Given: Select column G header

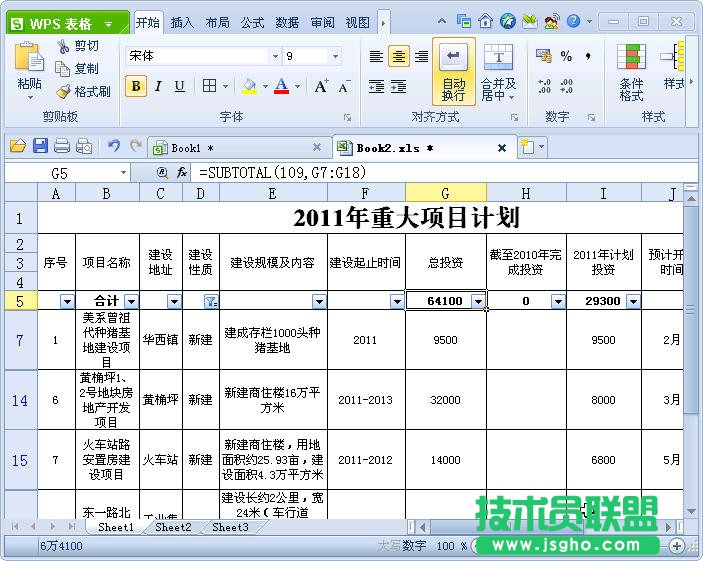Looking at the screenshot, I should point(446,193).
